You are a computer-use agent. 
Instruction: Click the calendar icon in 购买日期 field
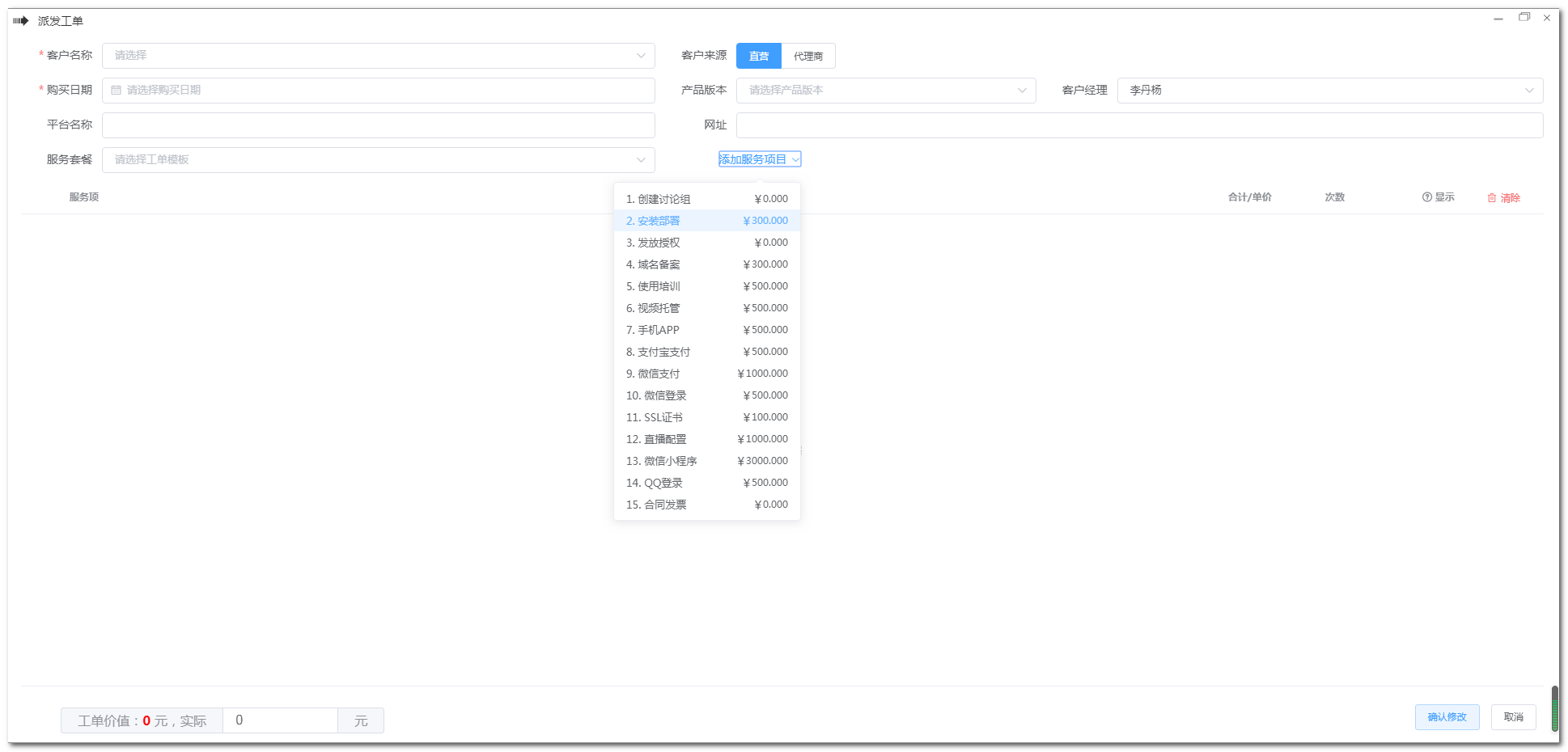(x=117, y=91)
